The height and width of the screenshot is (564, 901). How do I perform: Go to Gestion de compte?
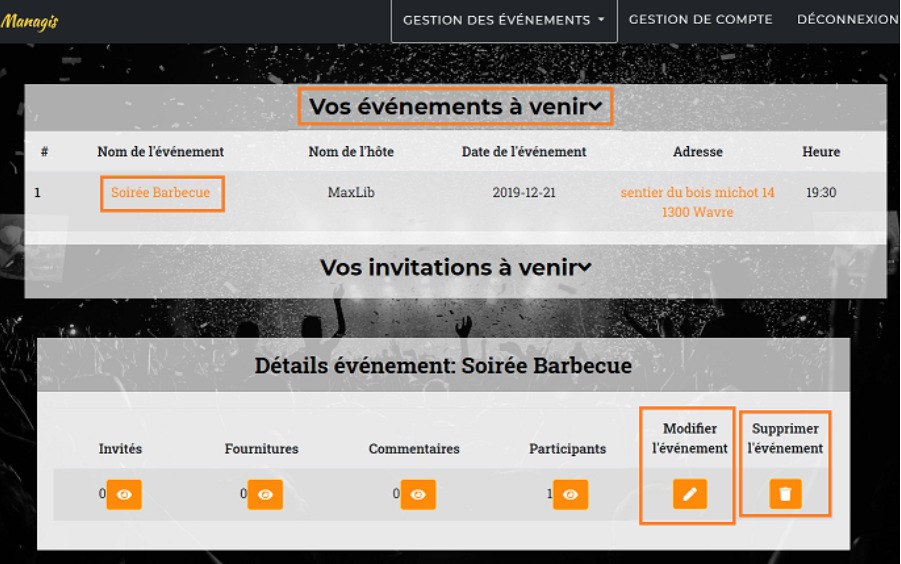tap(700, 20)
